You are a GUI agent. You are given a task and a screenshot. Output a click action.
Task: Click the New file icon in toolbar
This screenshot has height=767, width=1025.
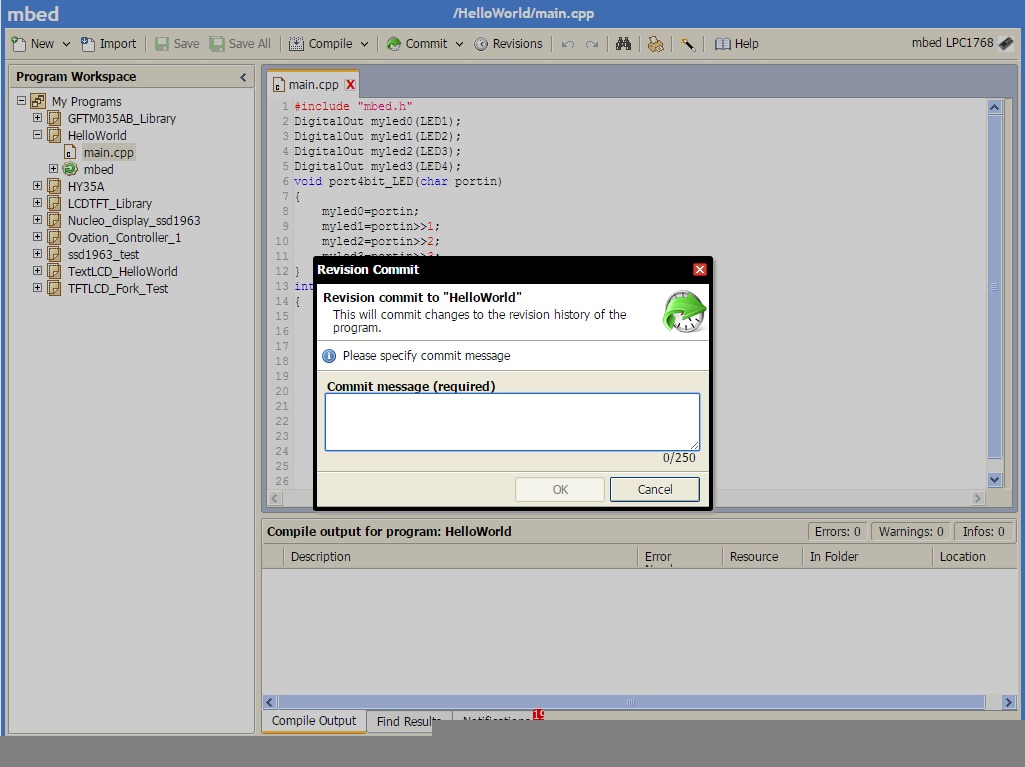click(19, 44)
